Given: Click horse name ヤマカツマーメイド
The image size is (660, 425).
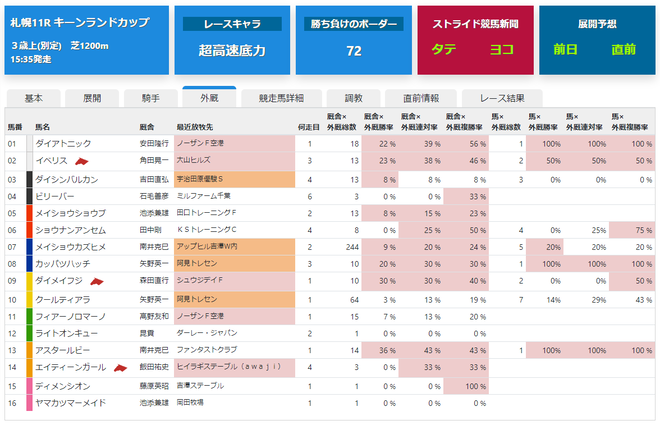Looking at the screenshot, I should (70, 403).
